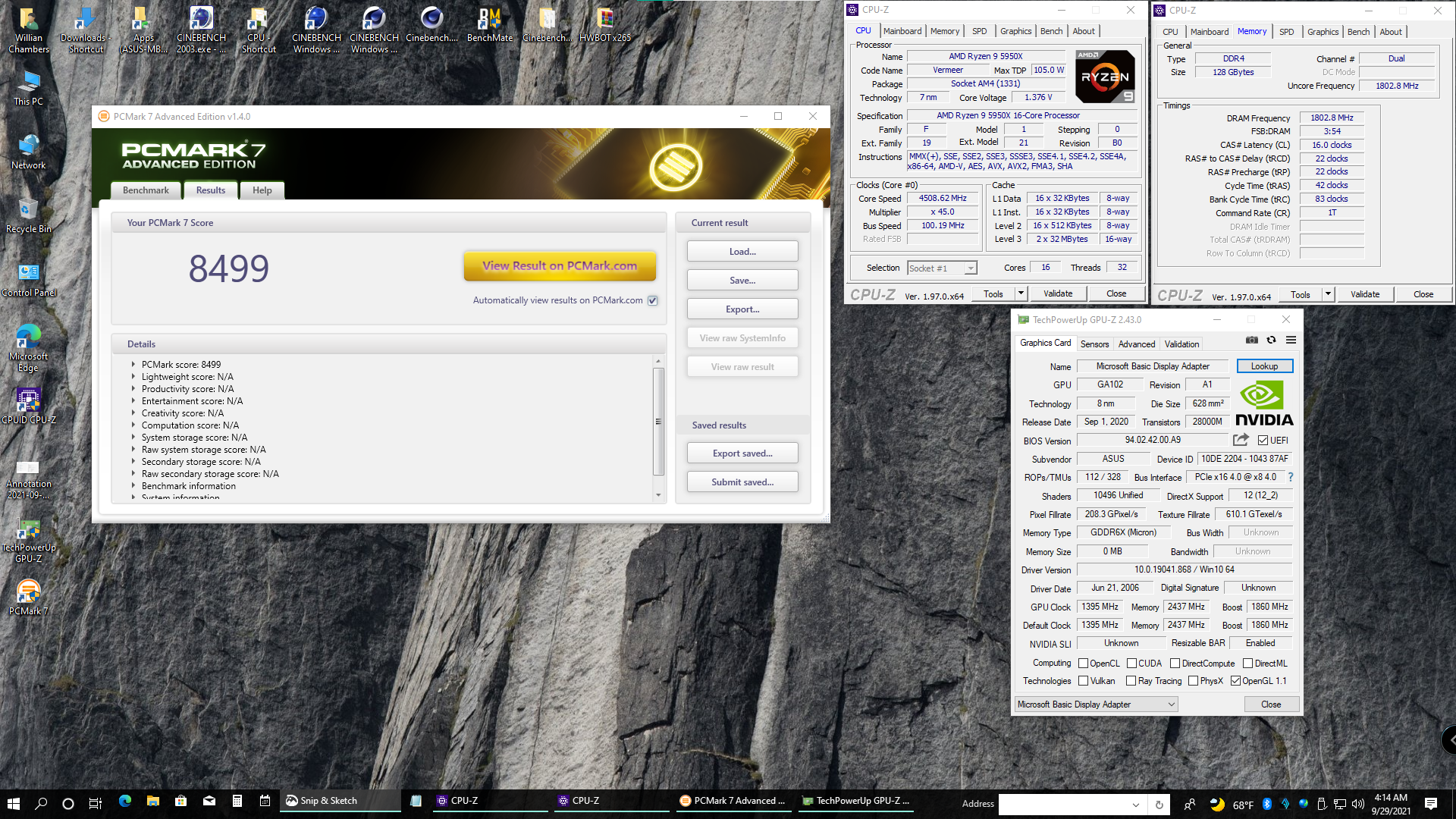Toggle DirectCompute checkbox in GPU-Z

pos(1175,664)
